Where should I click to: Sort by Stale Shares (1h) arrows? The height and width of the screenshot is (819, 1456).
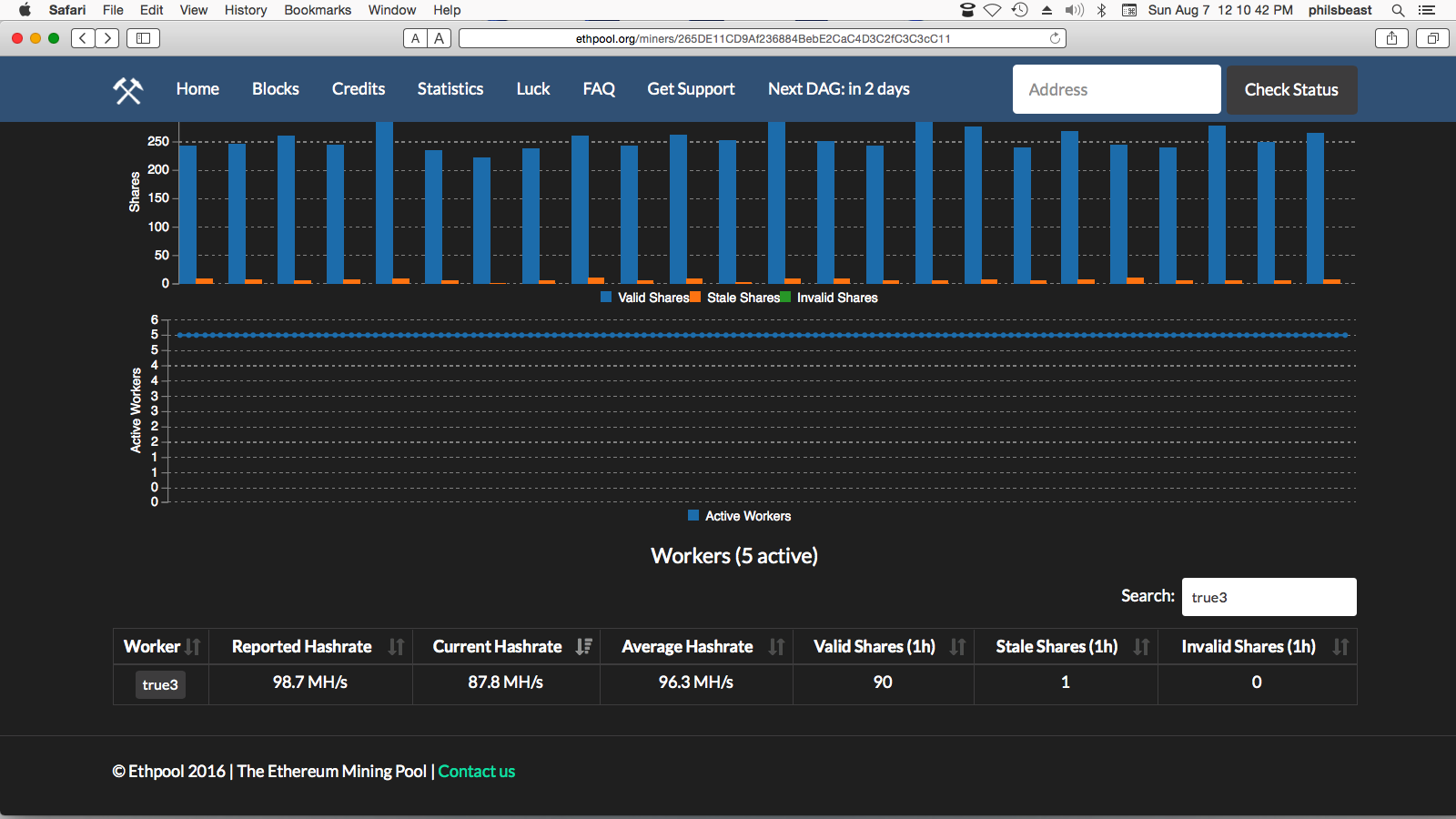[x=1141, y=646]
